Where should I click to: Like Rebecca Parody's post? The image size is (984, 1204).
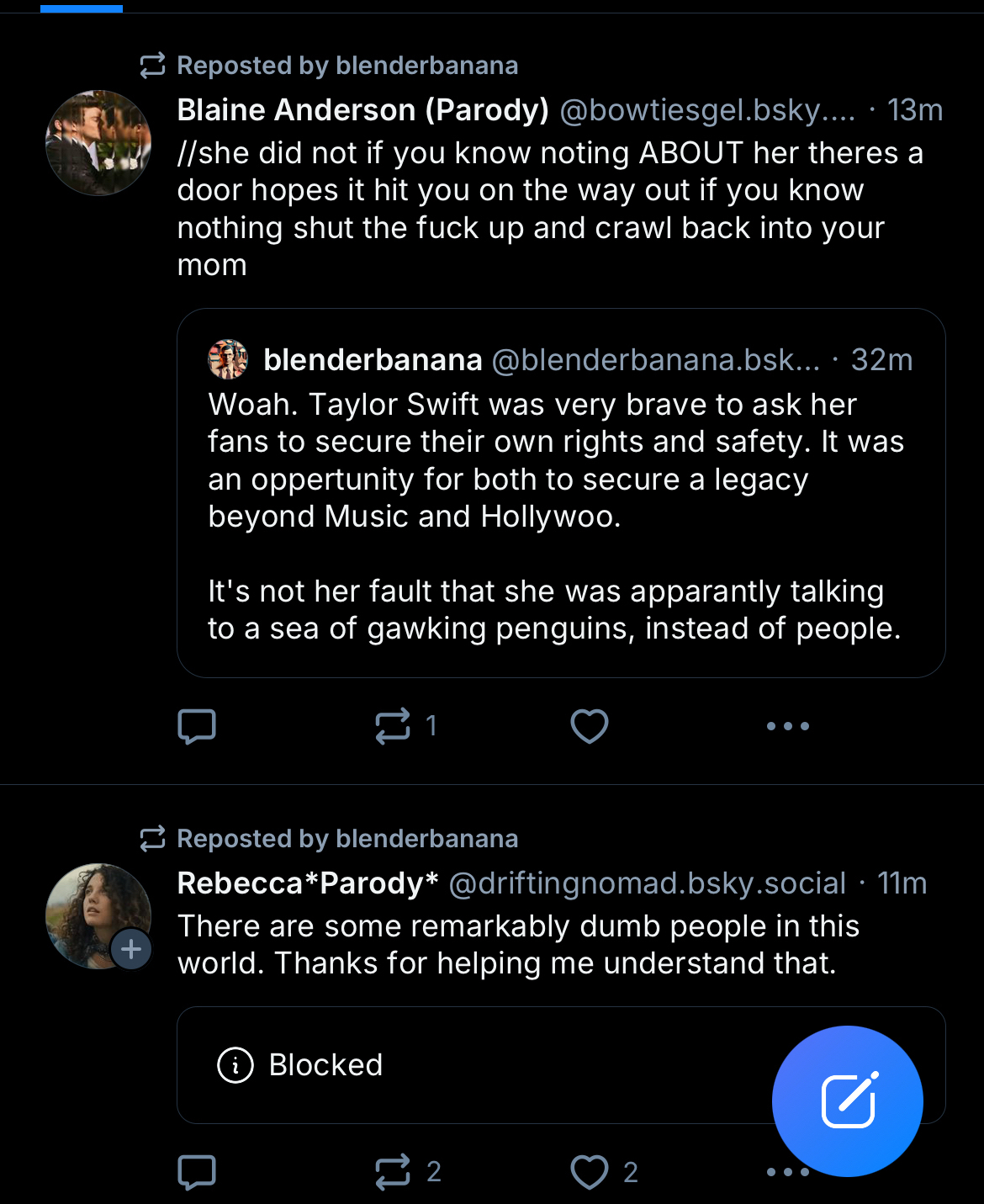[x=589, y=1171]
